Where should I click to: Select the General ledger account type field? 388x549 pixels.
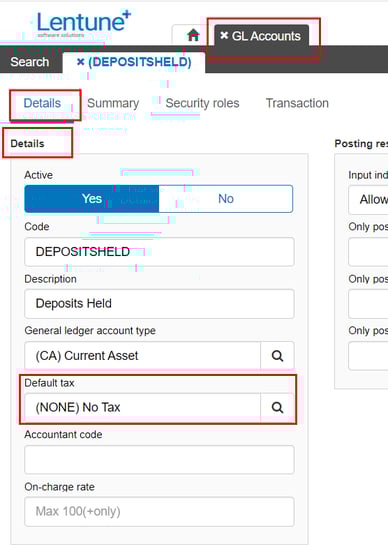point(143,356)
